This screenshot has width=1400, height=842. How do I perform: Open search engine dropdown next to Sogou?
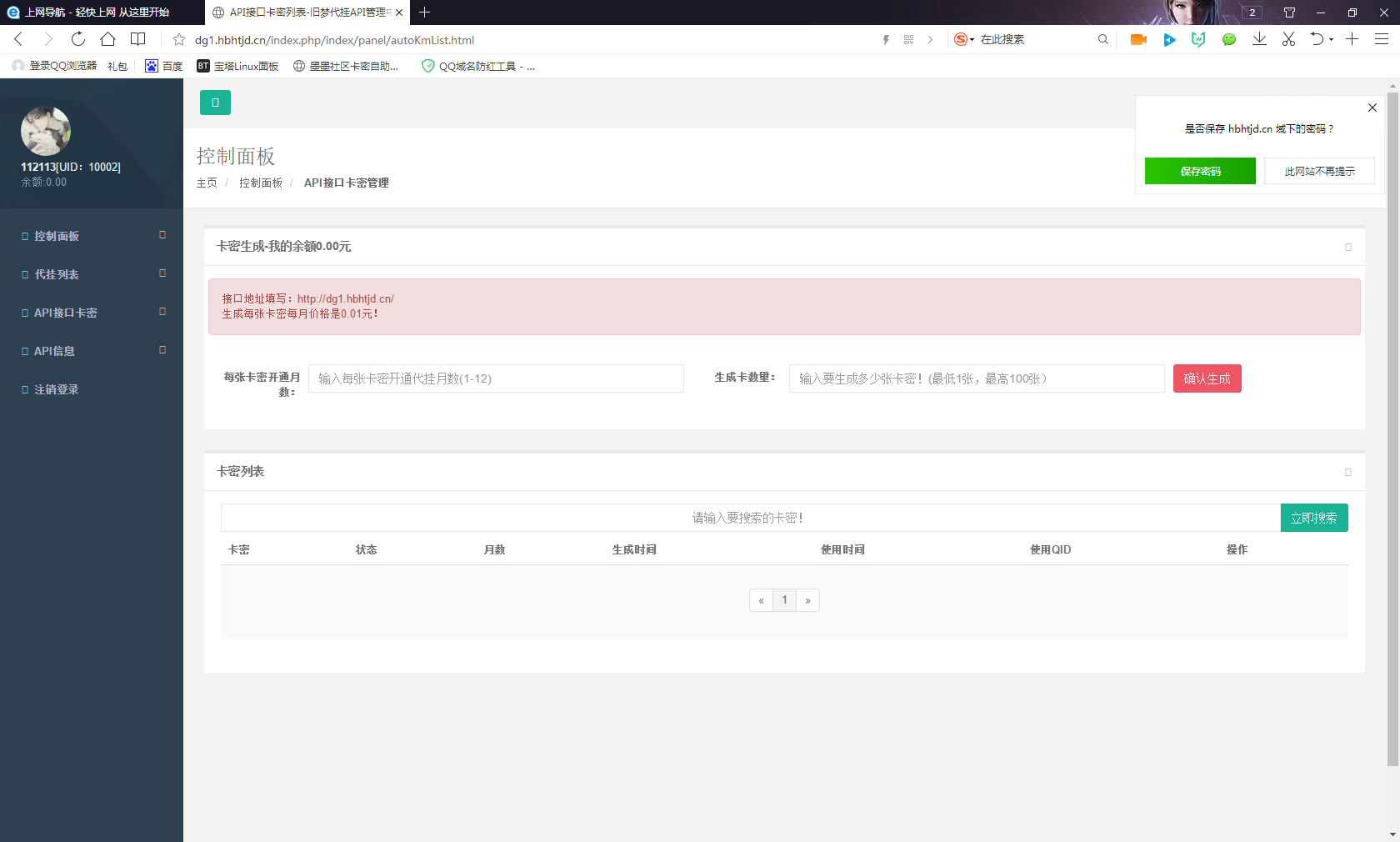(972, 40)
